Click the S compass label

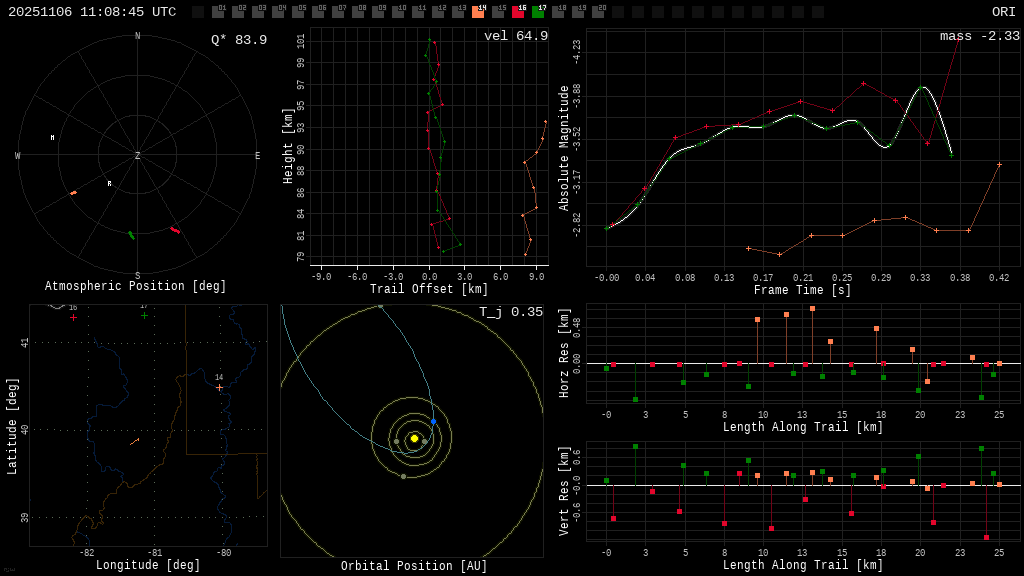point(137,276)
